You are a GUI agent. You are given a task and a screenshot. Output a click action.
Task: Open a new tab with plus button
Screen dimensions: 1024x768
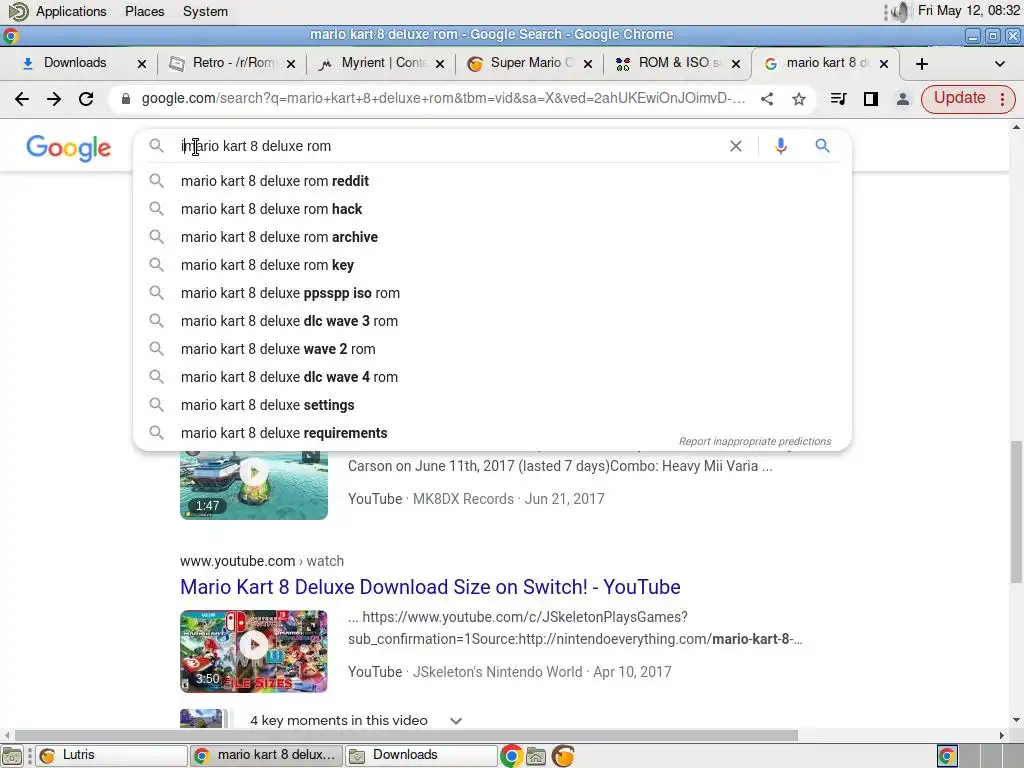[921, 63]
